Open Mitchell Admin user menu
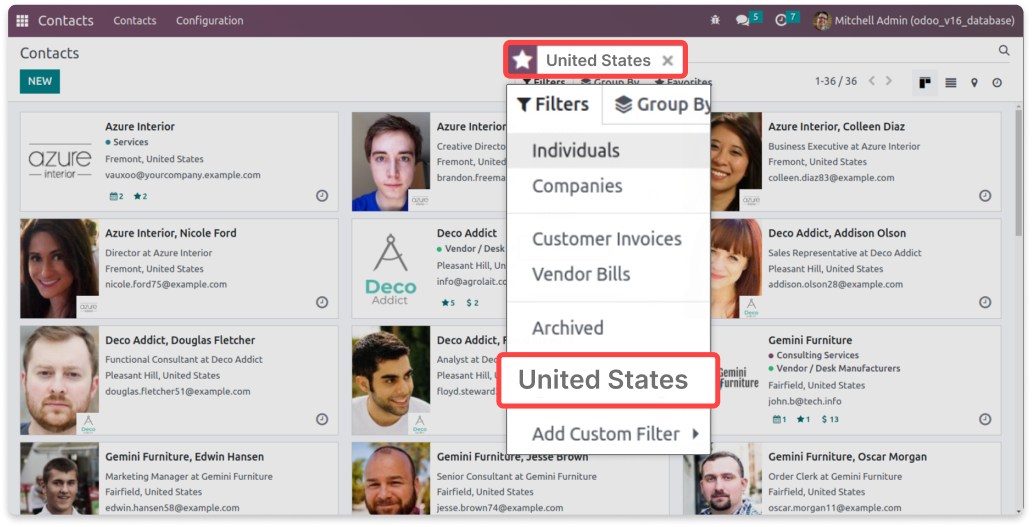Screen dimensions: 1032x527 [914, 20]
